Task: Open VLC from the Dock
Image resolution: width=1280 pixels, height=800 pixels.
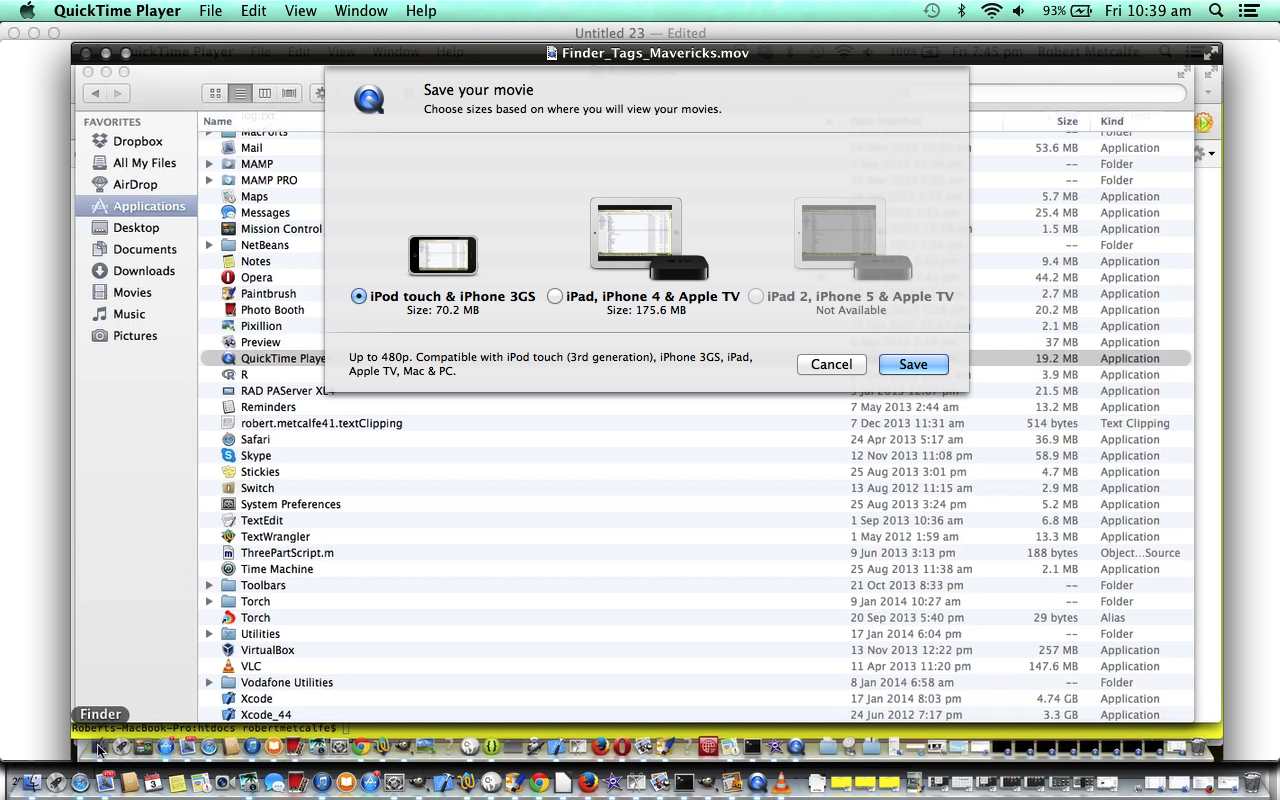Action: click(x=781, y=783)
